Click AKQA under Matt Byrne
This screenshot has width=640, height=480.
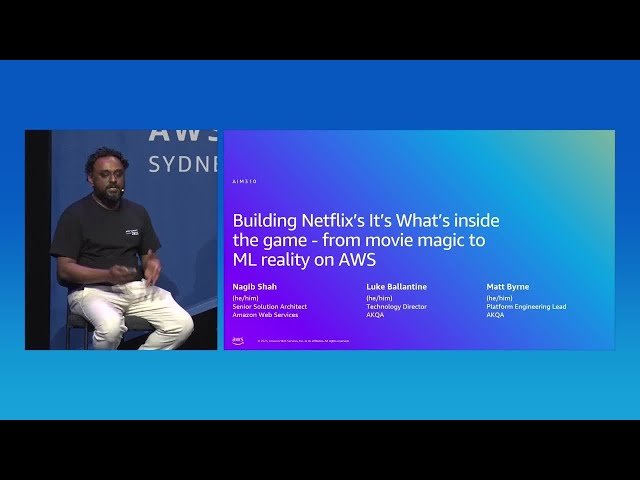click(x=496, y=315)
